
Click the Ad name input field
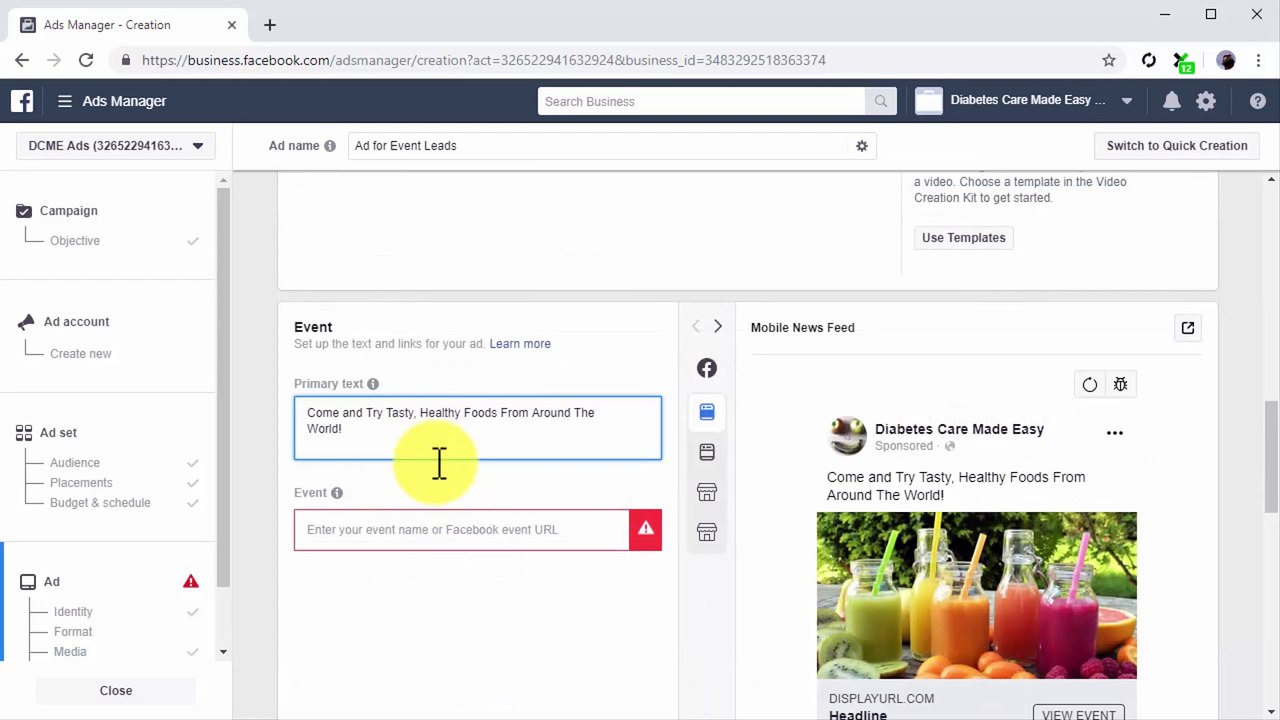[600, 146]
